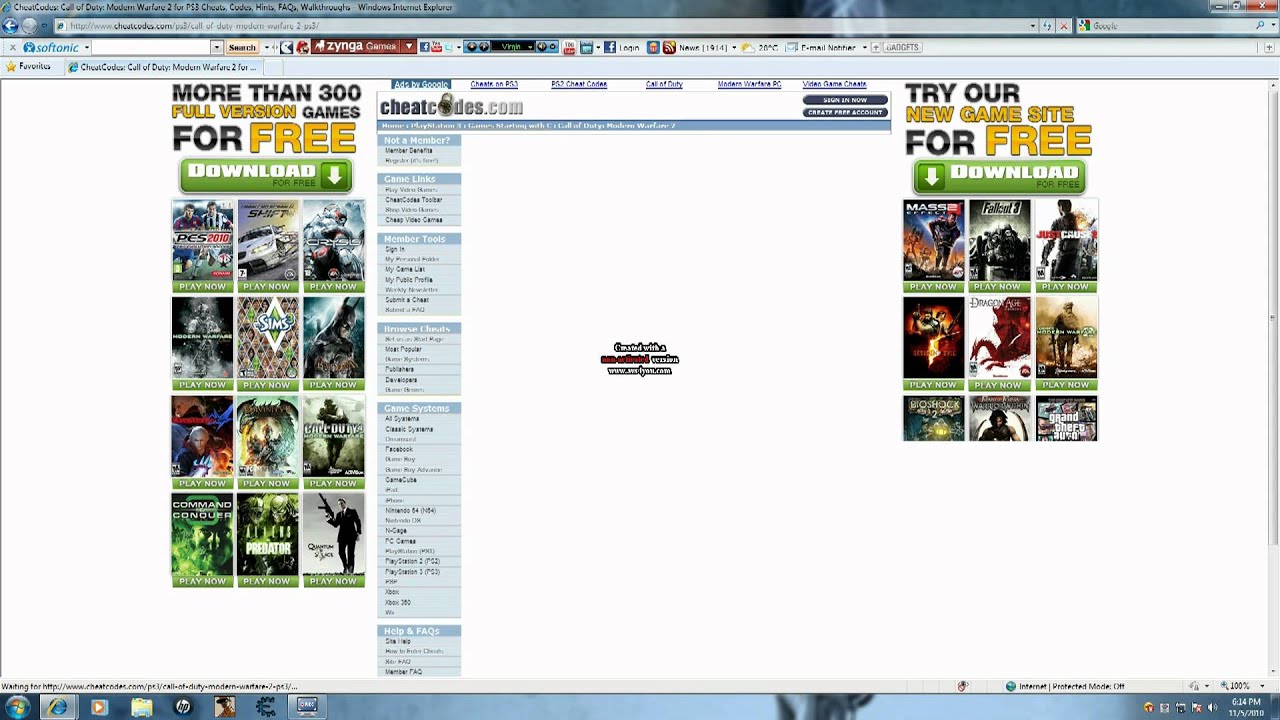Viewport: 1280px width, 720px height.
Task: Close the Softonic toolbar X
Action: [x=12, y=47]
